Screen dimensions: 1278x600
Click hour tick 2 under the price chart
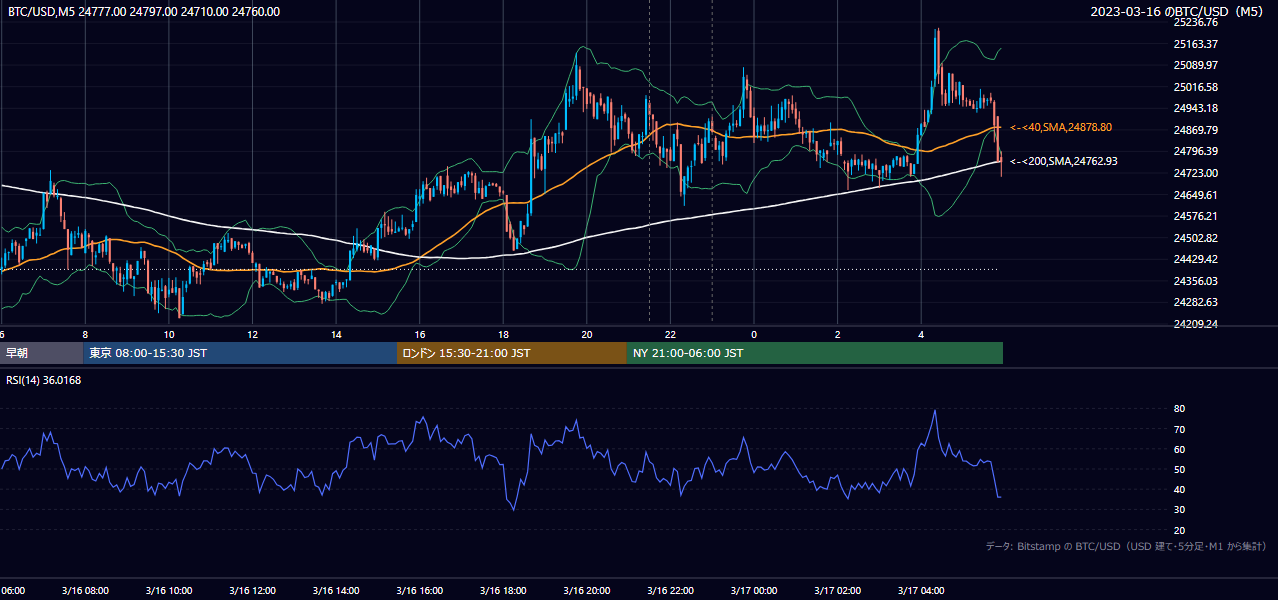pyautogui.click(x=838, y=335)
